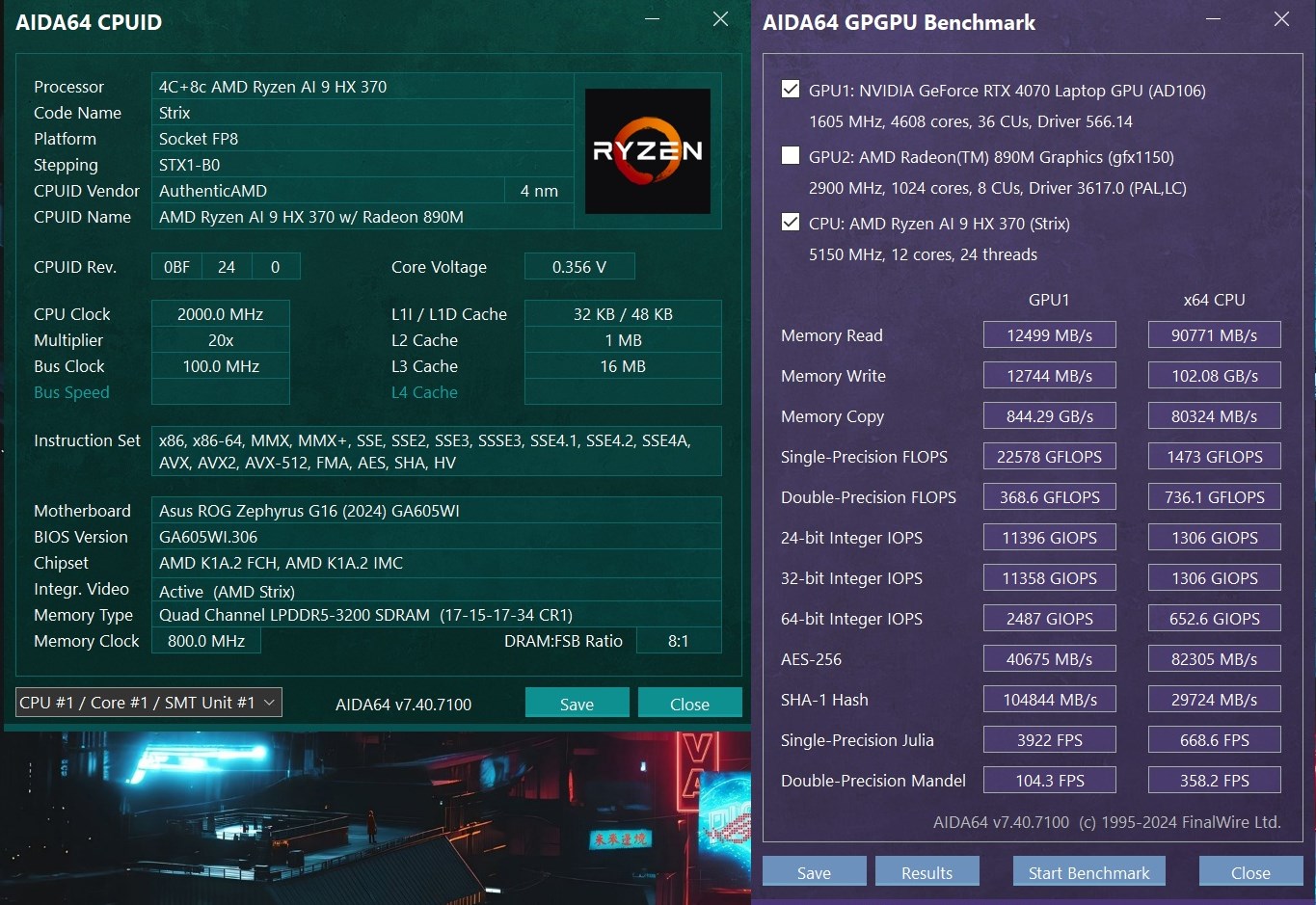1316x905 pixels.
Task: Select the CPU Clock value box
Action: 220,314
